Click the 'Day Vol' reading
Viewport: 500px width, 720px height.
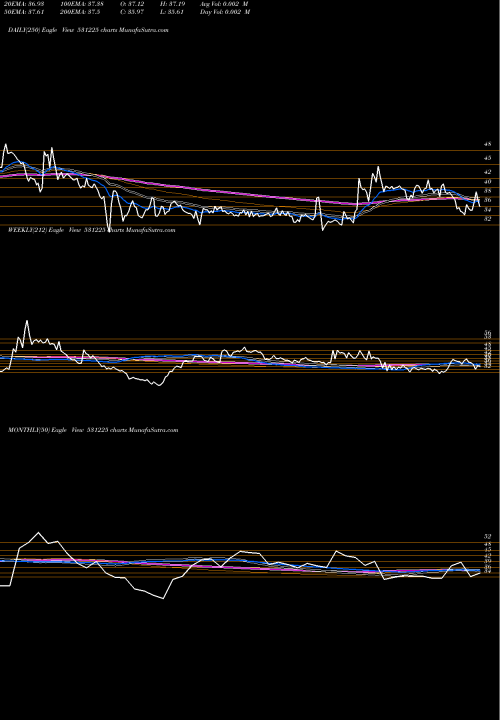(225, 12)
